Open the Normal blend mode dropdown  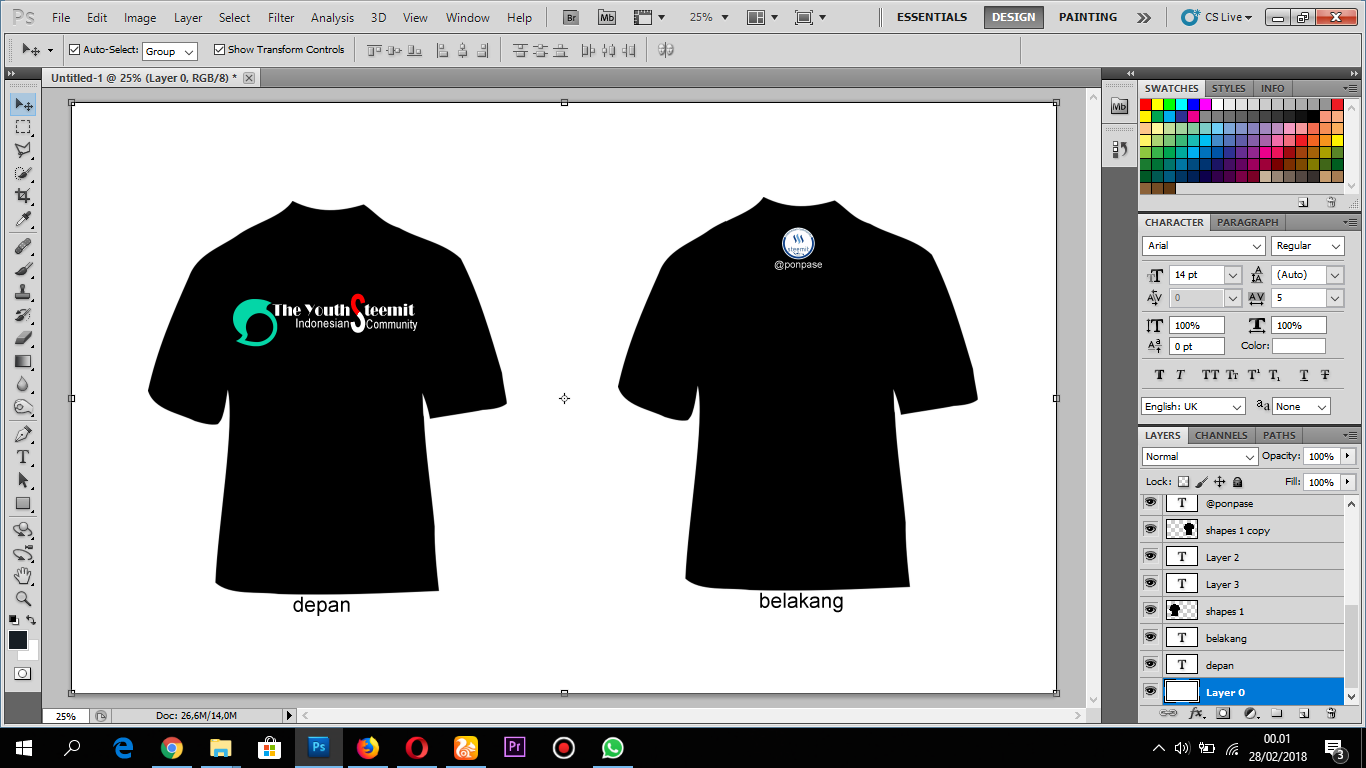(1200, 457)
